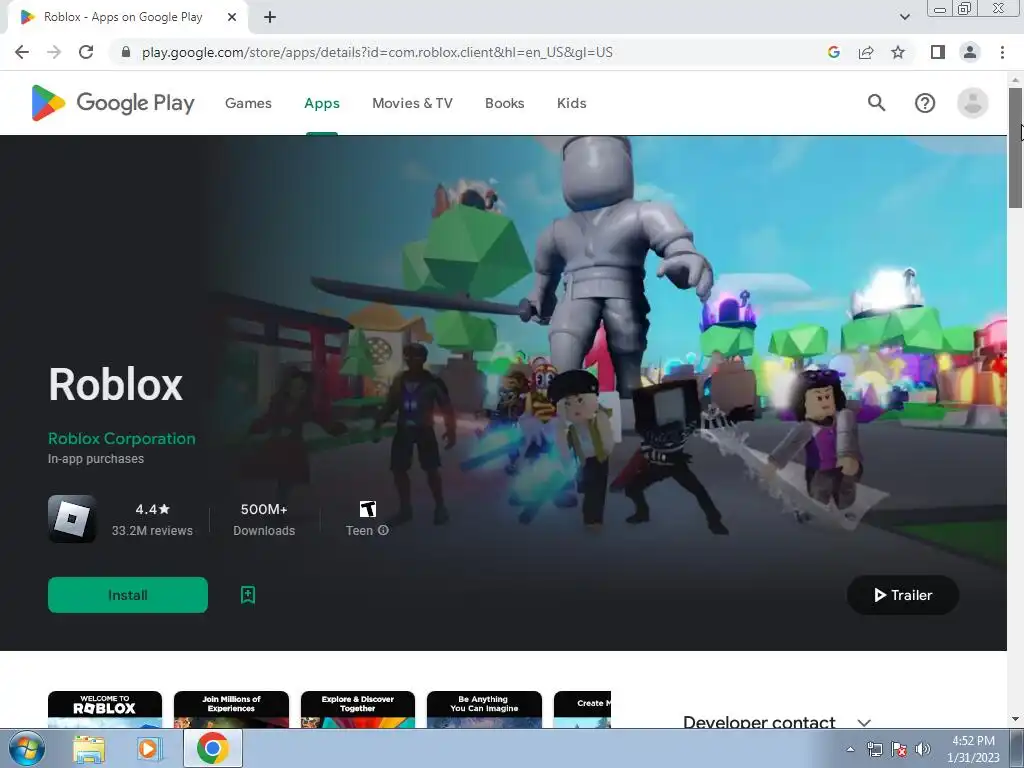1024x768 pixels.
Task: Click the network tray icon
Action: [x=874, y=749]
